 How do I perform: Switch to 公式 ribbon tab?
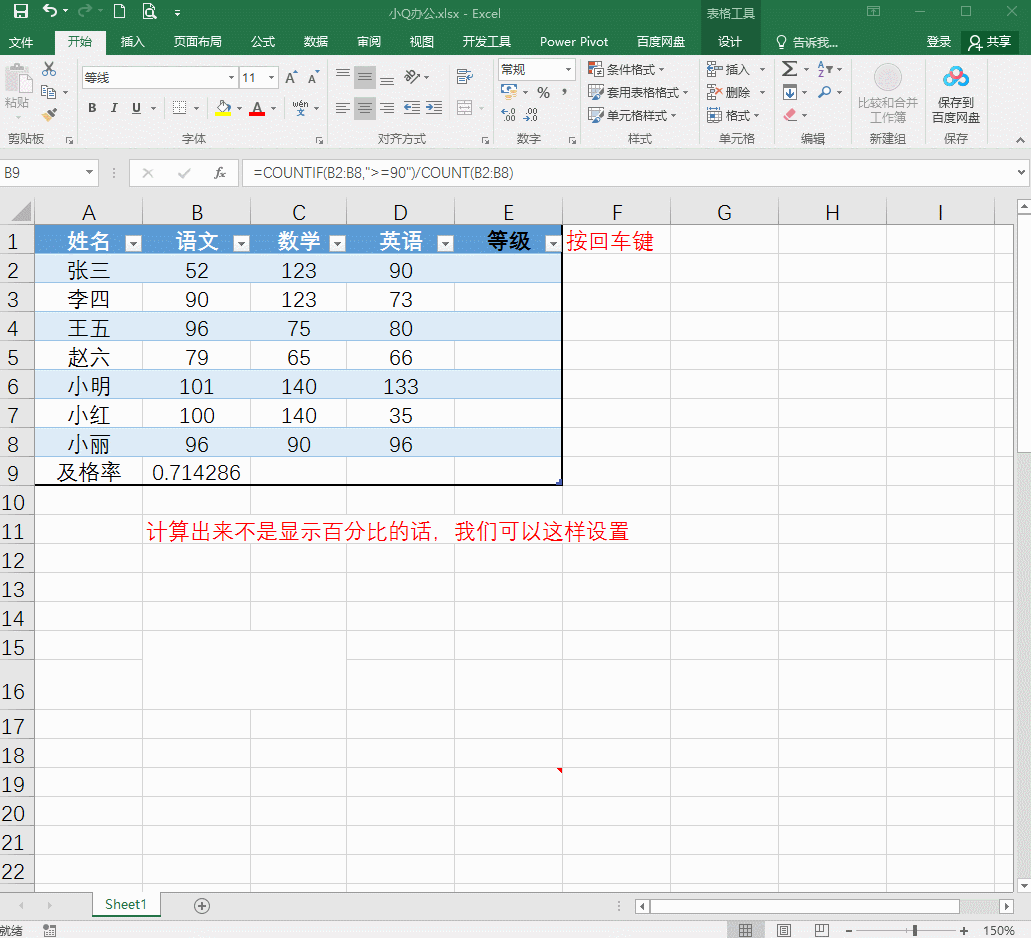point(262,41)
